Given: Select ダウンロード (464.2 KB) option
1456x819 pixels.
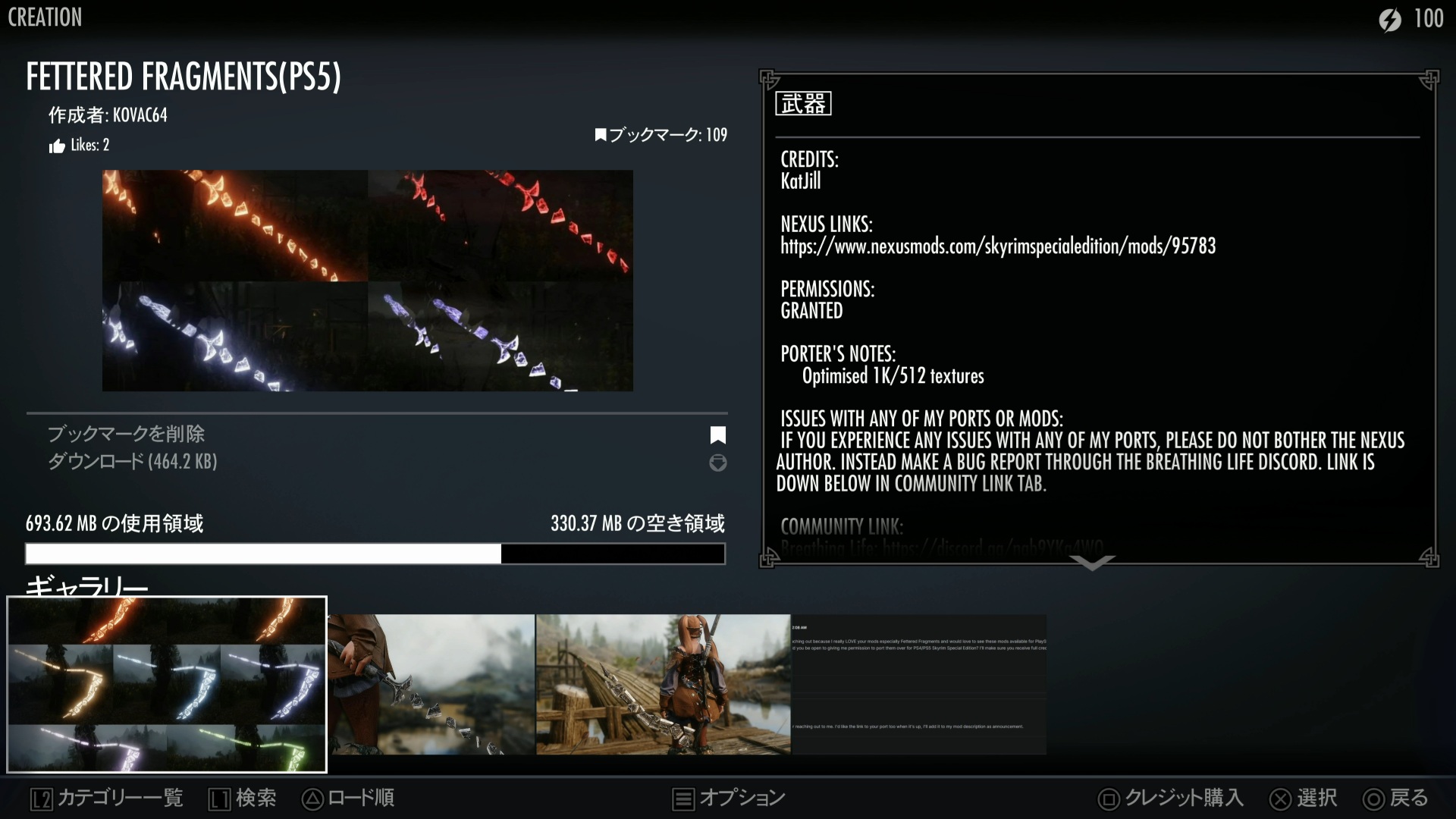Looking at the screenshot, I should tap(133, 462).
